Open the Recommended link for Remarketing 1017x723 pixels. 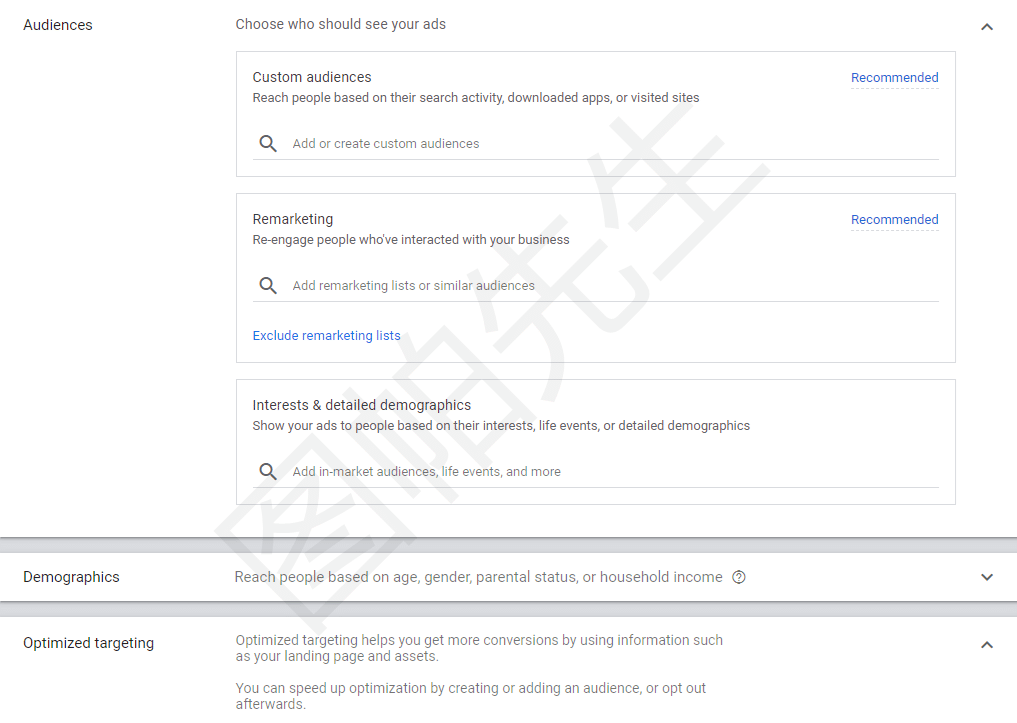point(894,220)
